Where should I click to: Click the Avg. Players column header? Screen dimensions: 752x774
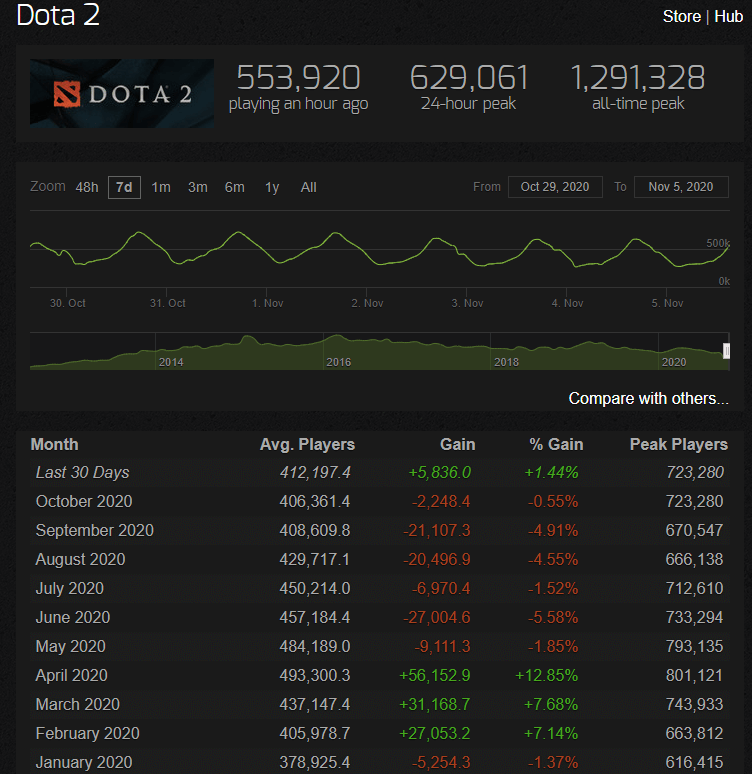coord(307,444)
